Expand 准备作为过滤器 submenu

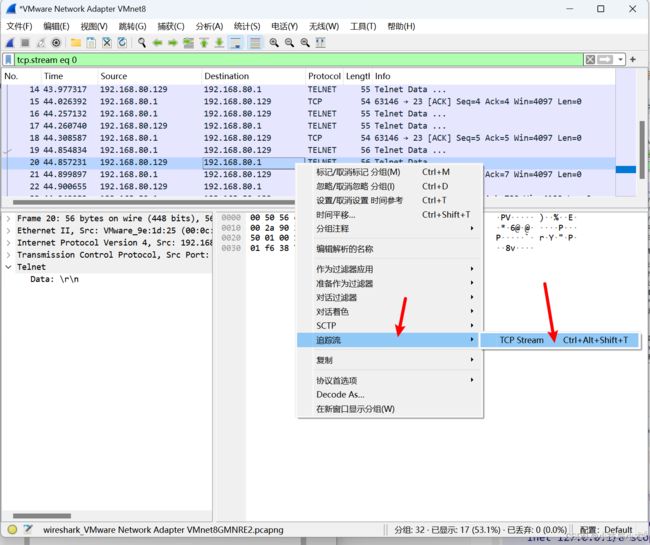pyautogui.click(x=388, y=283)
